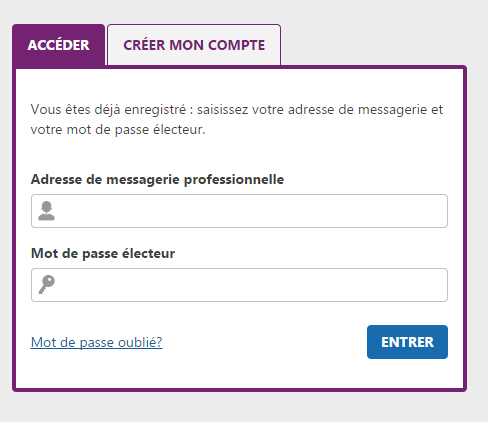This screenshot has height=422, width=488.
Task: Select the person avatar icon
Action: (46, 211)
